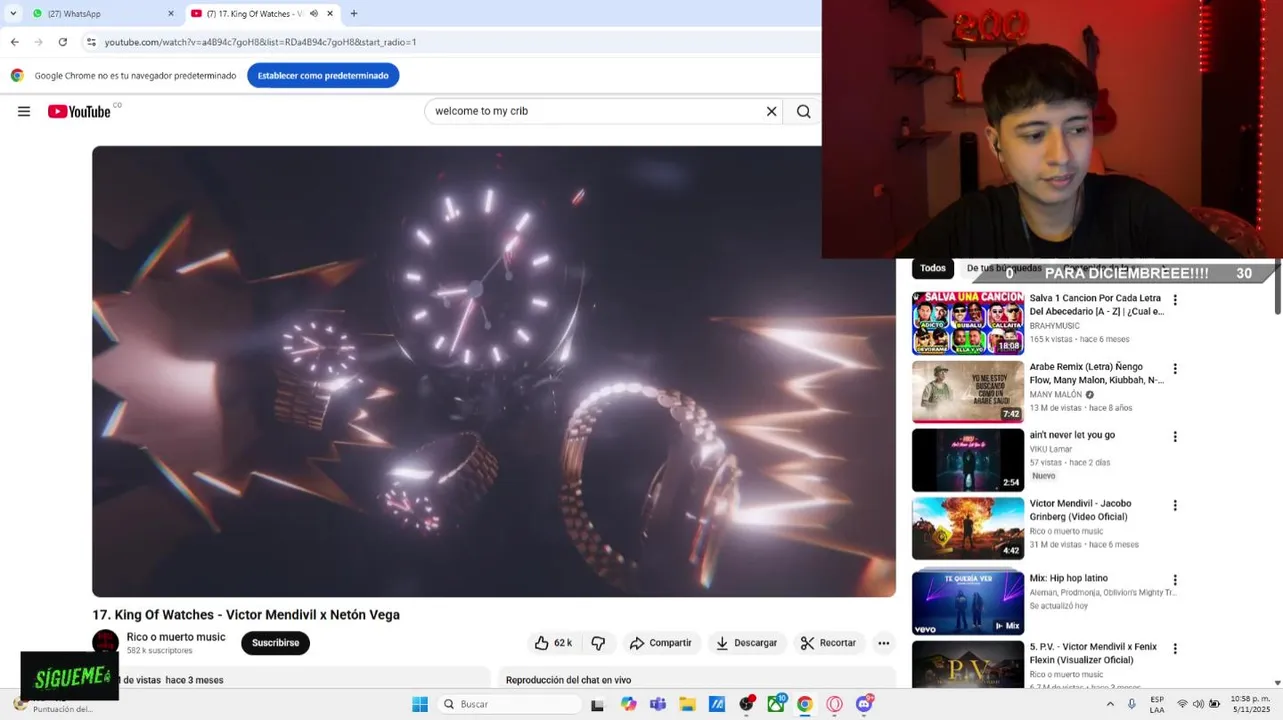
Task: Open more actions ellipsis under the video
Action: click(883, 643)
